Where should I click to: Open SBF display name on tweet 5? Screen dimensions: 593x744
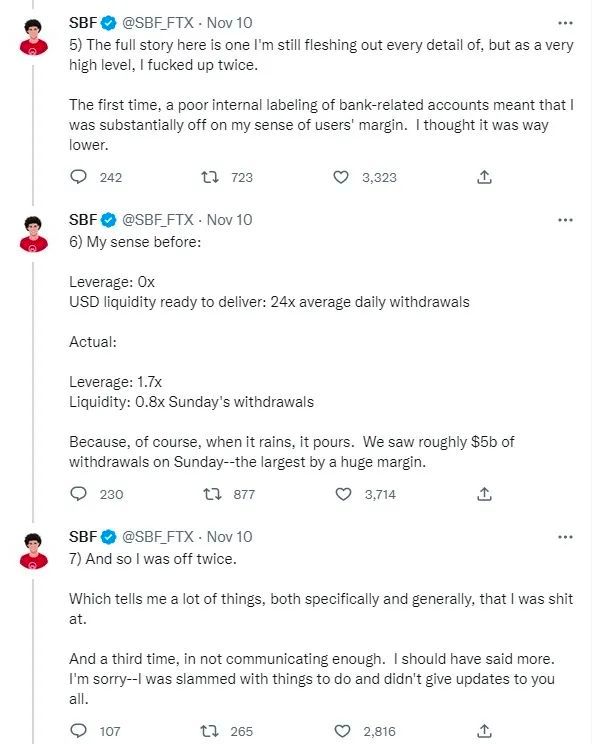click(83, 23)
